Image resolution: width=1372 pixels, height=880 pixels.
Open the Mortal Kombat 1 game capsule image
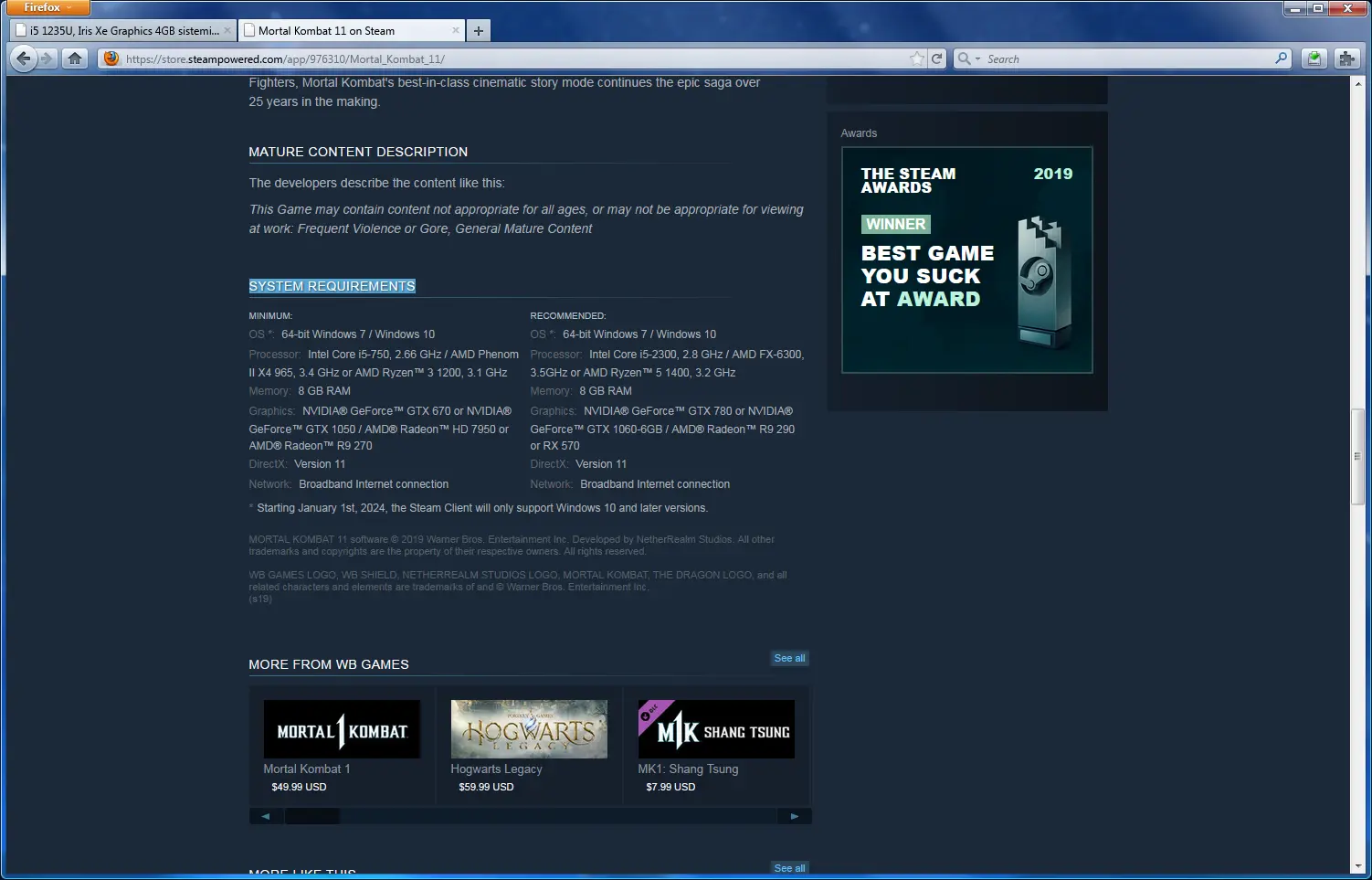342,729
